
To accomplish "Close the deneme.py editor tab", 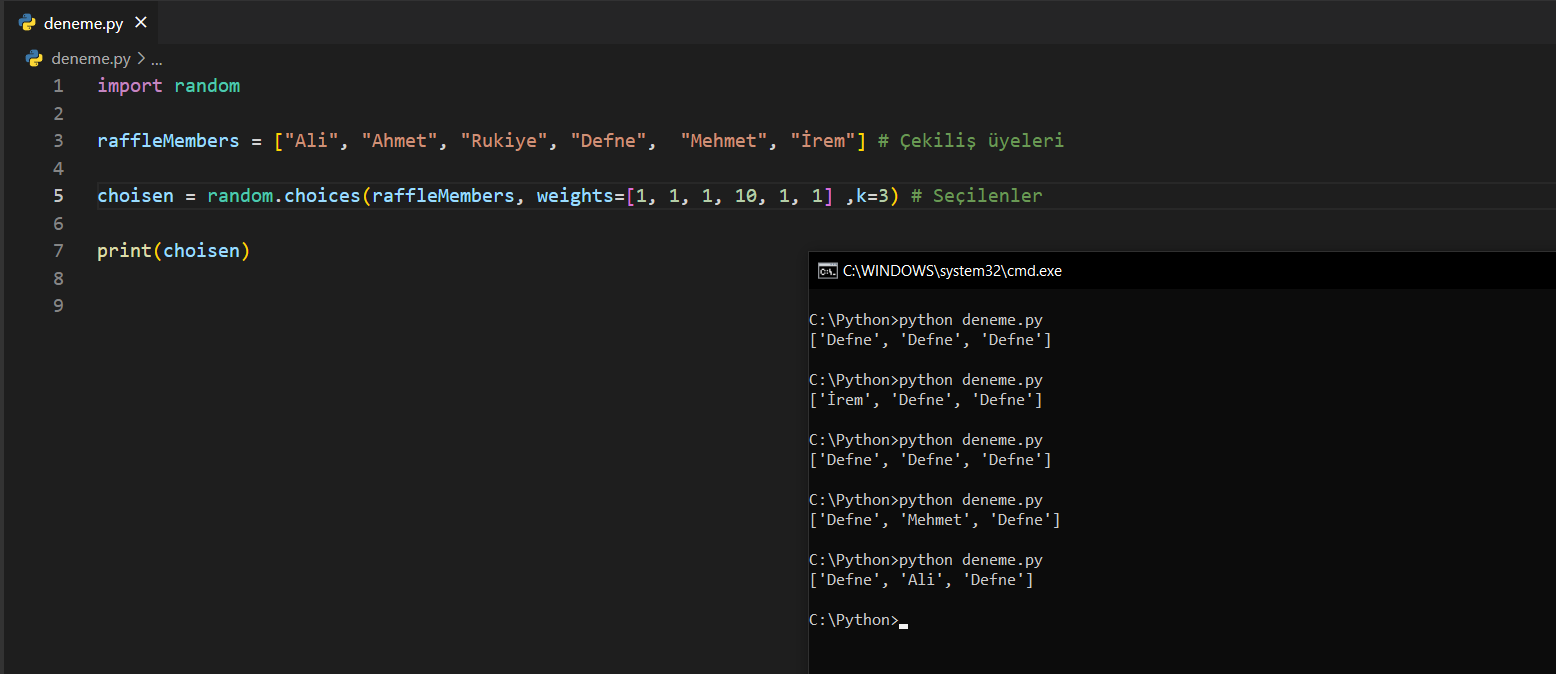I will (140, 22).
